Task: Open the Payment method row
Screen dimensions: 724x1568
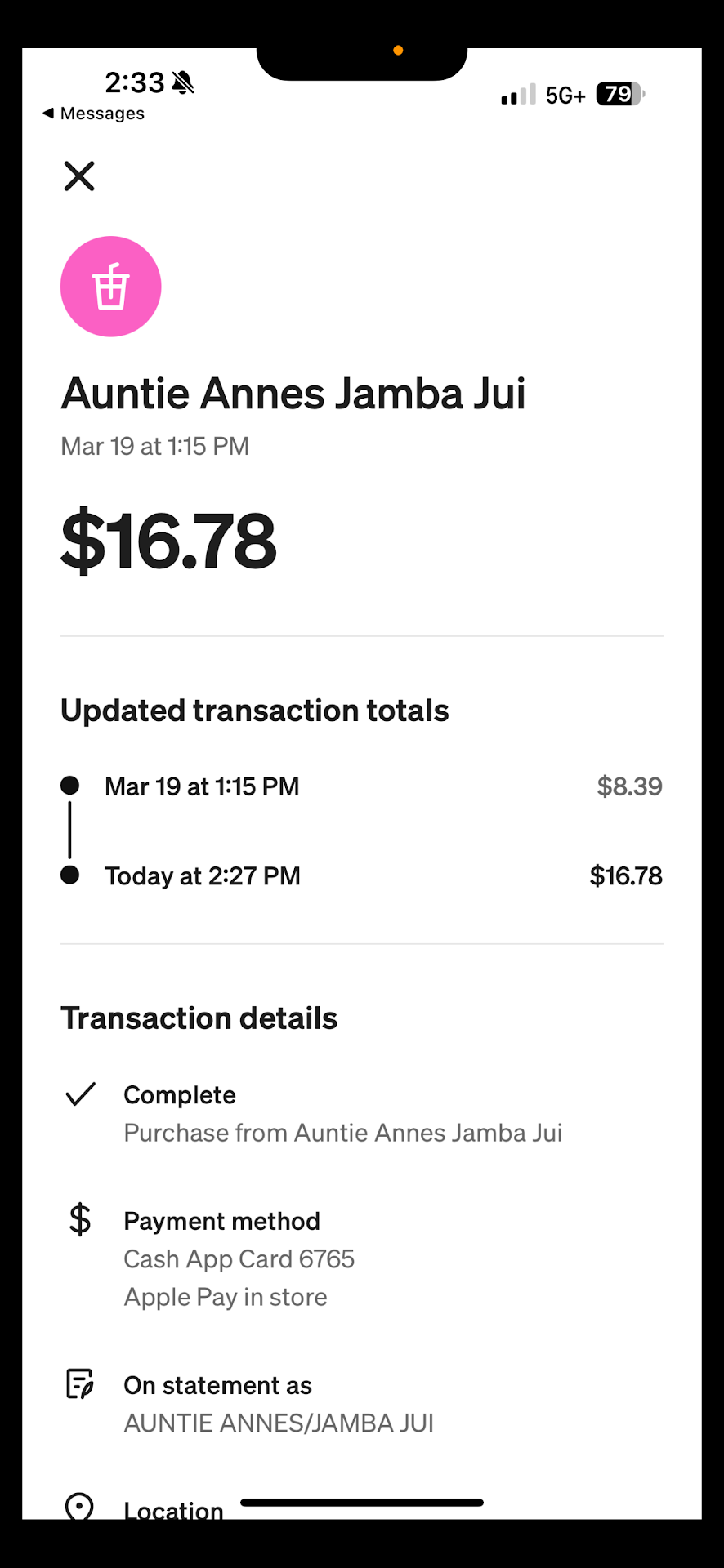Action: (221, 1221)
